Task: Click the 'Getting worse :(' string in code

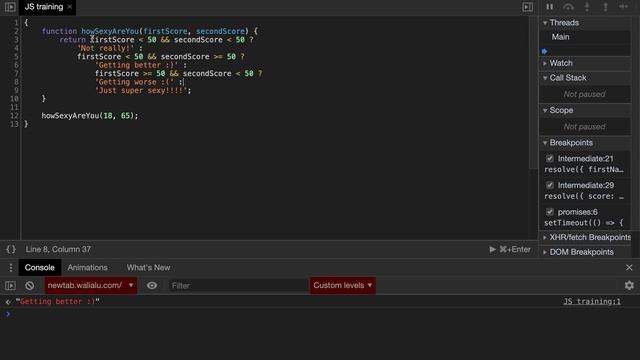Action: (134, 82)
